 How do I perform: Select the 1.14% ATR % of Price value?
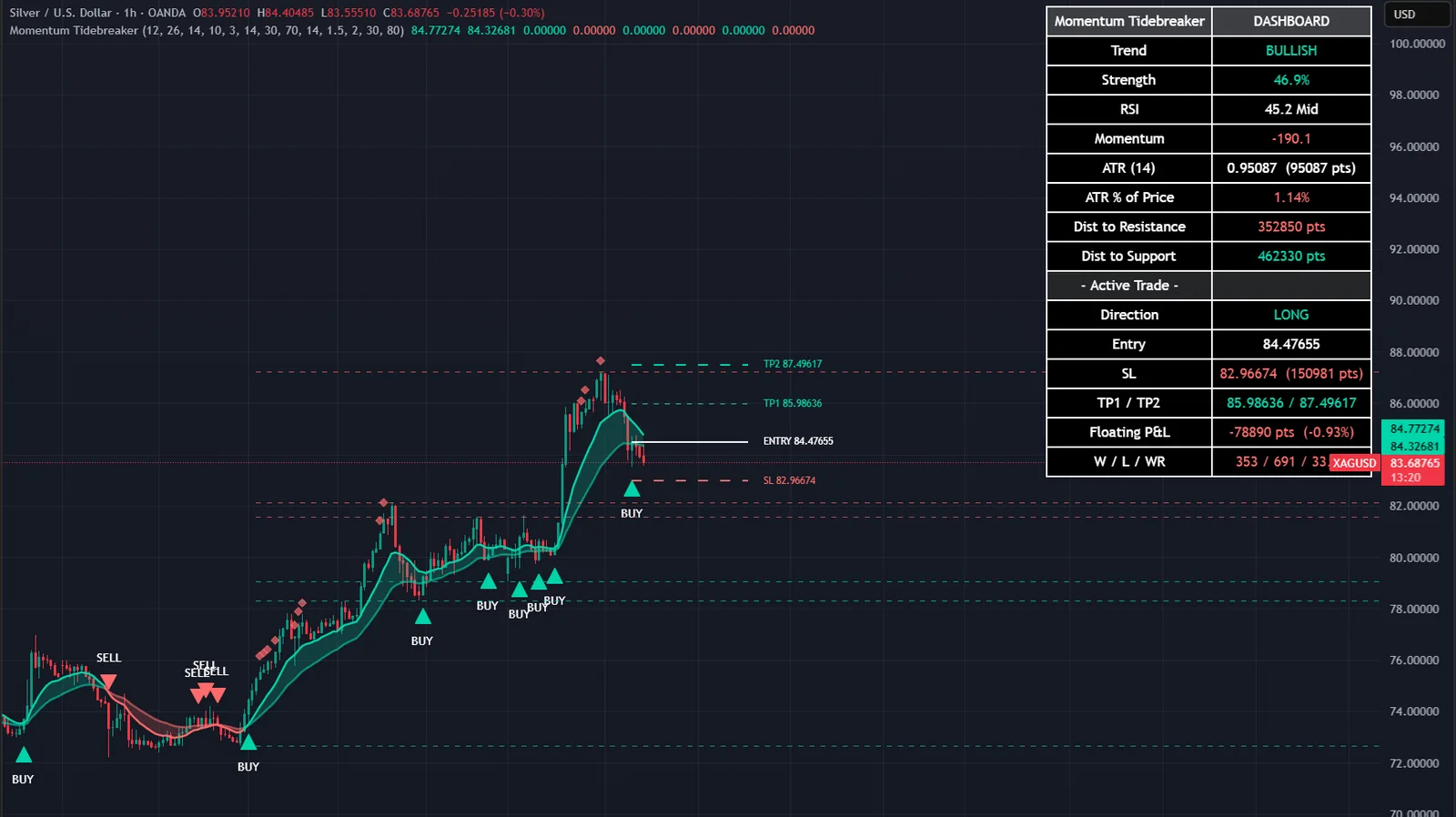[1291, 197]
